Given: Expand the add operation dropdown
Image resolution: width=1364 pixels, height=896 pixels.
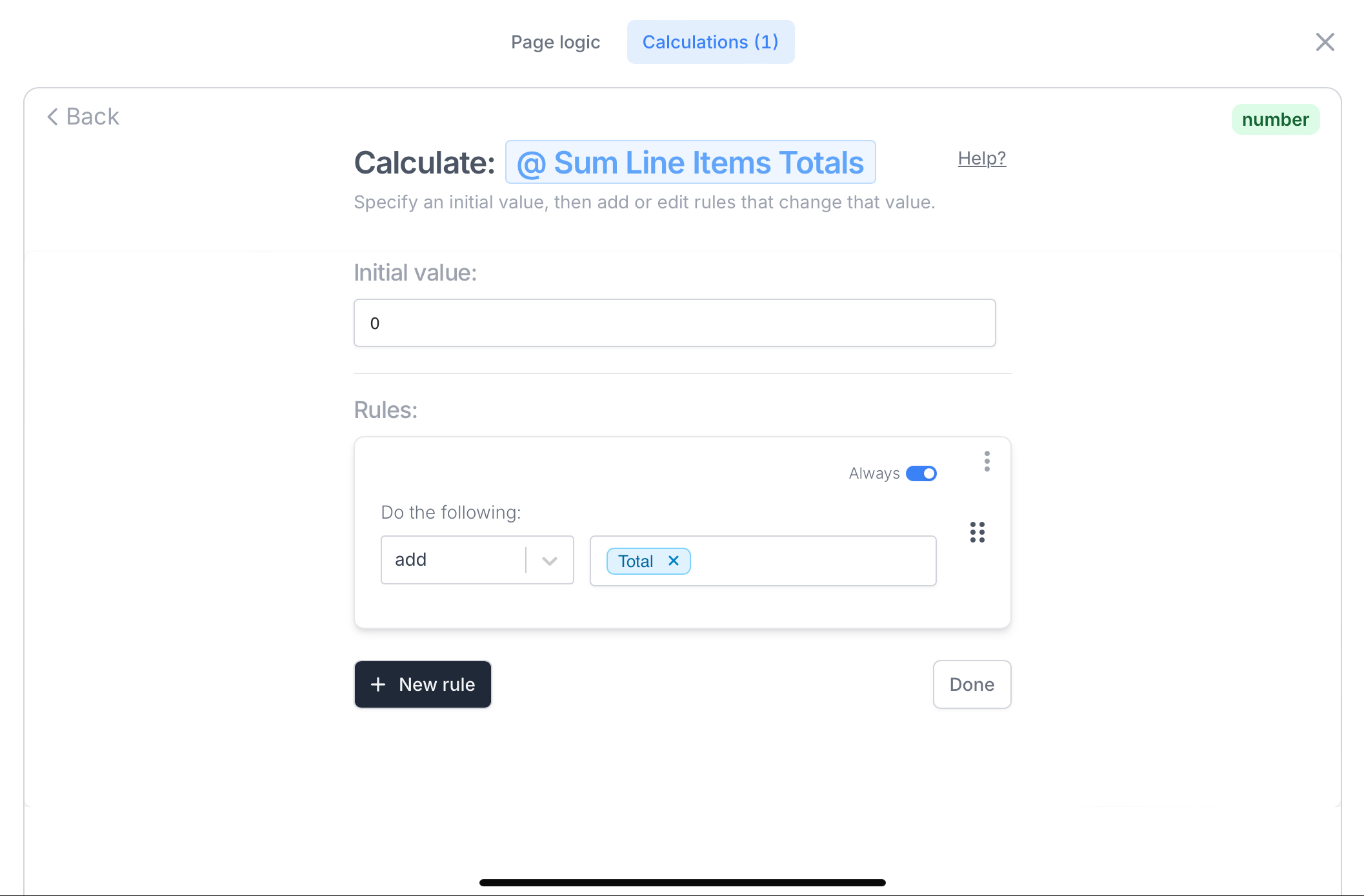Looking at the screenshot, I should click(477, 560).
